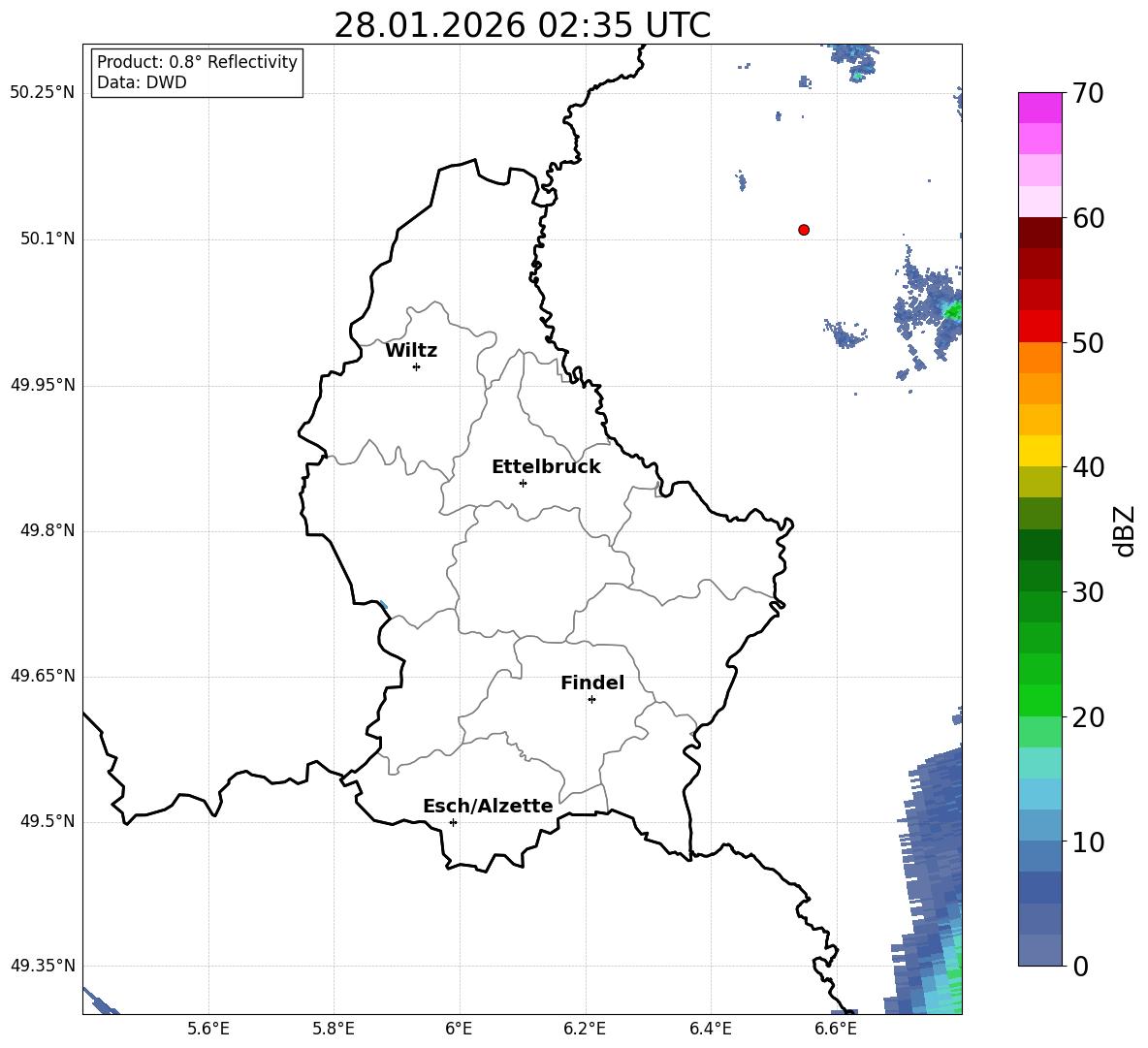The height and width of the screenshot is (1048, 1148).
Task: Click the Findel cross marker
Action: [x=591, y=699]
